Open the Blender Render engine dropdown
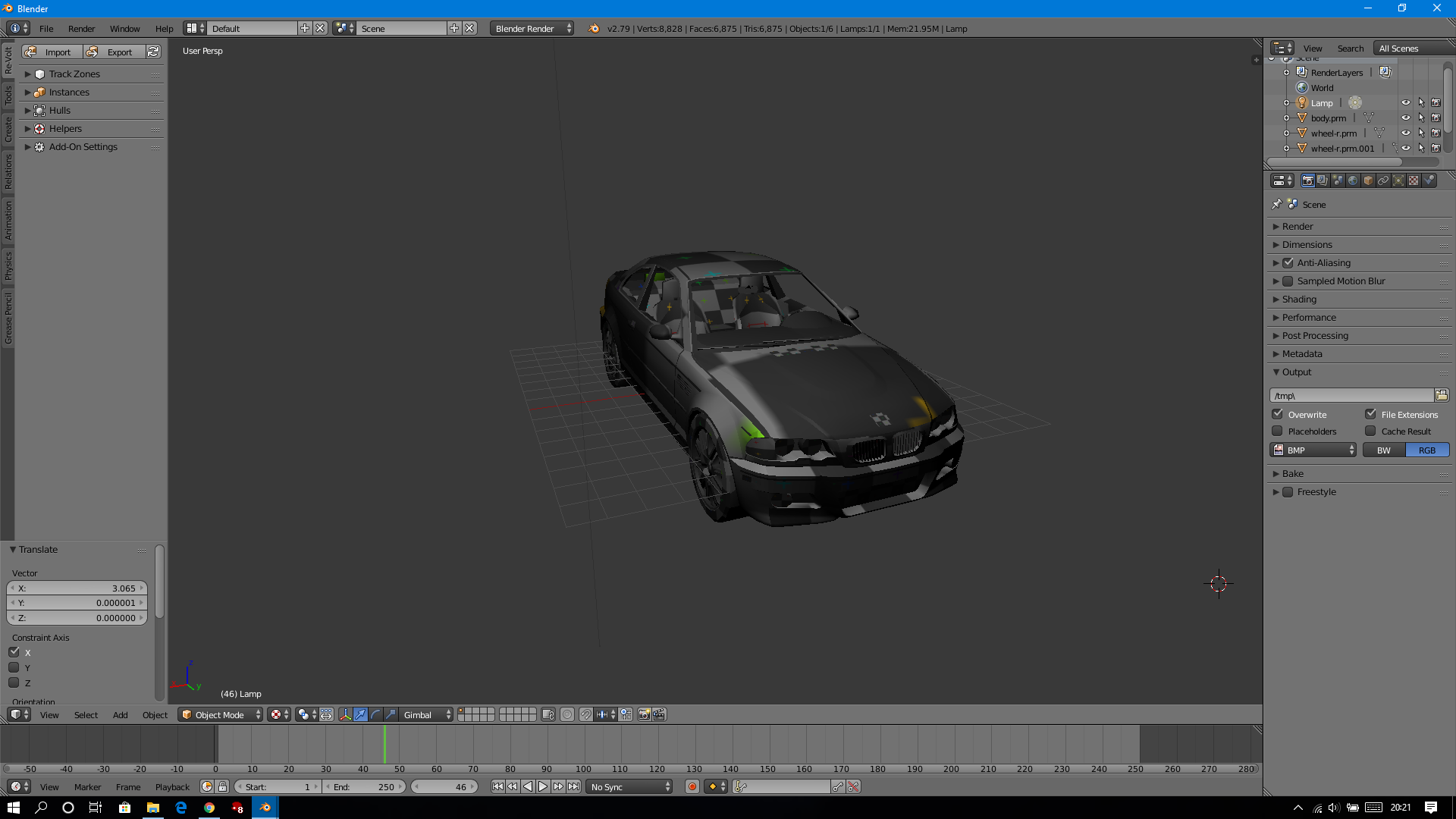Screen dimensions: 1456x819 pyautogui.click(x=532, y=28)
